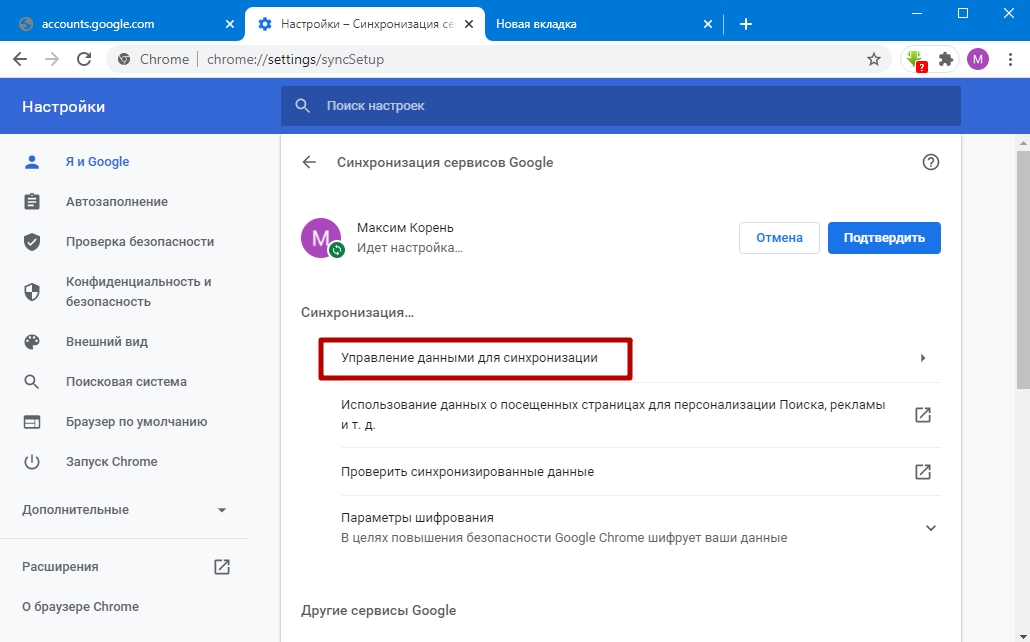Click the purple profile avatar in toolbar
The height and width of the screenshot is (642, 1030).
(x=978, y=59)
